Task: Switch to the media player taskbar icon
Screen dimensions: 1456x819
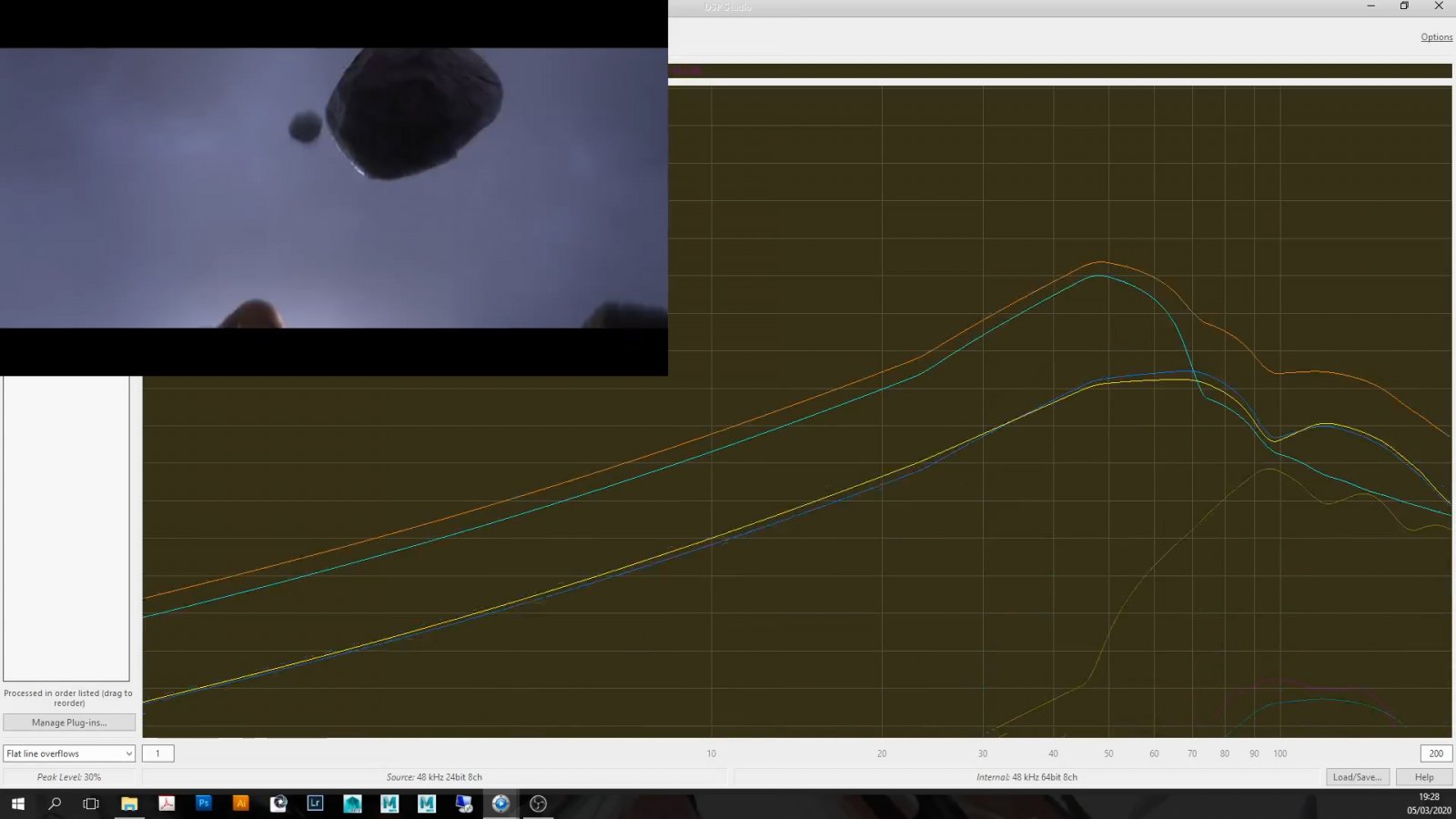Action: click(x=500, y=804)
